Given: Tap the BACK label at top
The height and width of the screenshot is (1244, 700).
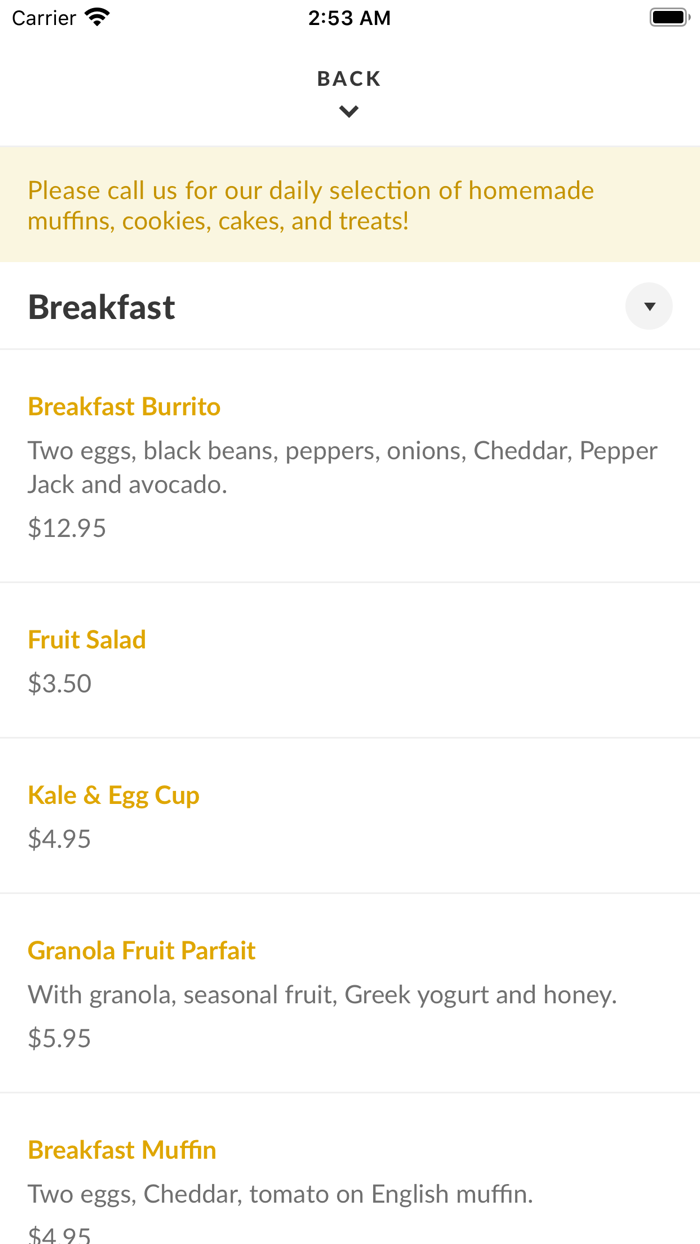Looking at the screenshot, I should [349, 79].
